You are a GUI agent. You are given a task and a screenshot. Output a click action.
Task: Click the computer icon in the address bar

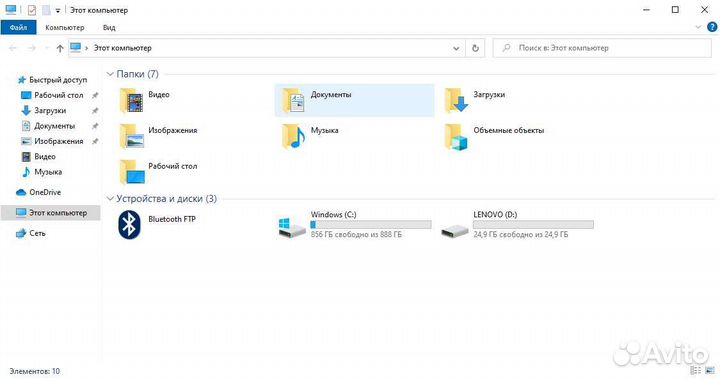pos(76,47)
